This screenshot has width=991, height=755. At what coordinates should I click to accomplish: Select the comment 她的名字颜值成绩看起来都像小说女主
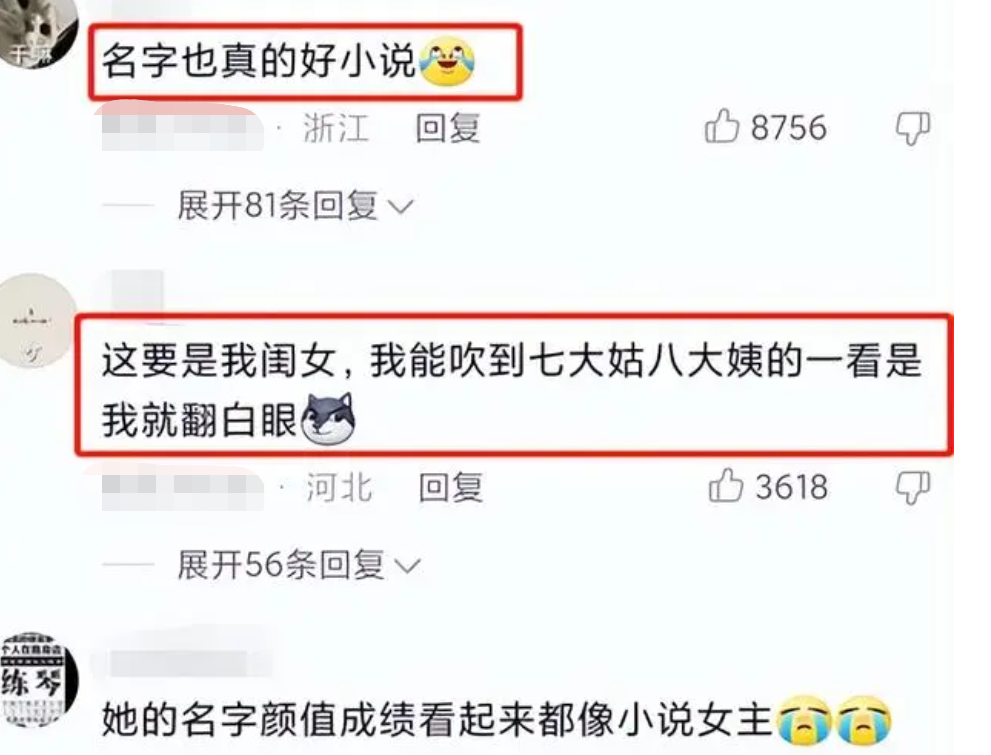point(496,720)
